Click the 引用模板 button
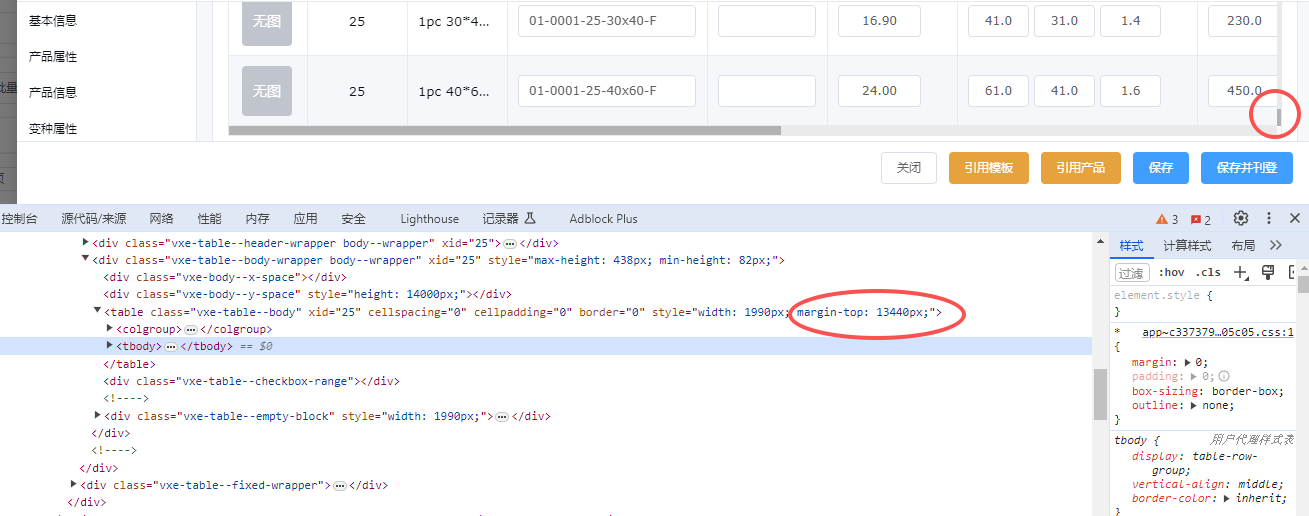This screenshot has width=1309, height=516. pyautogui.click(x=989, y=168)
